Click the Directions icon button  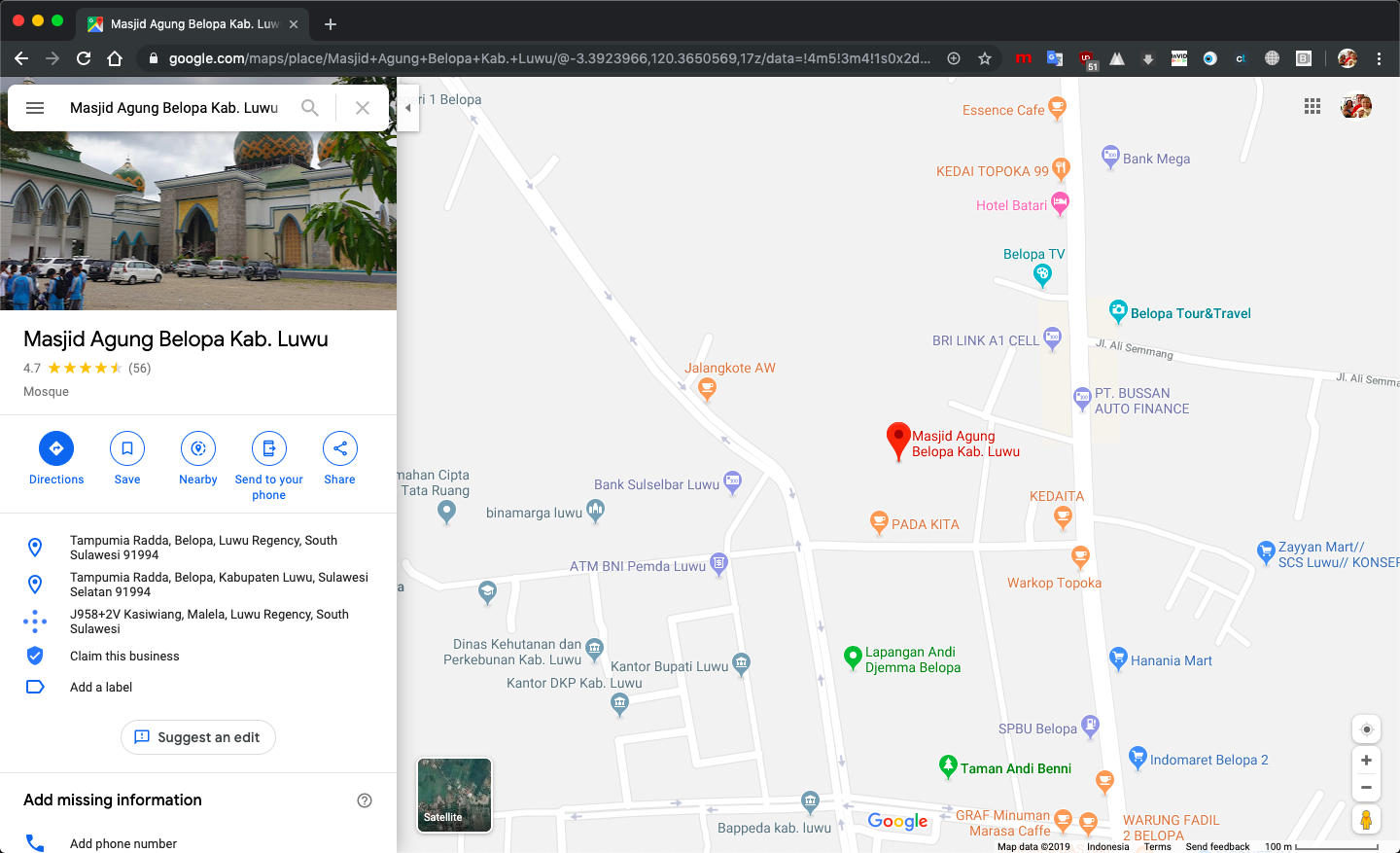point(56,448)
